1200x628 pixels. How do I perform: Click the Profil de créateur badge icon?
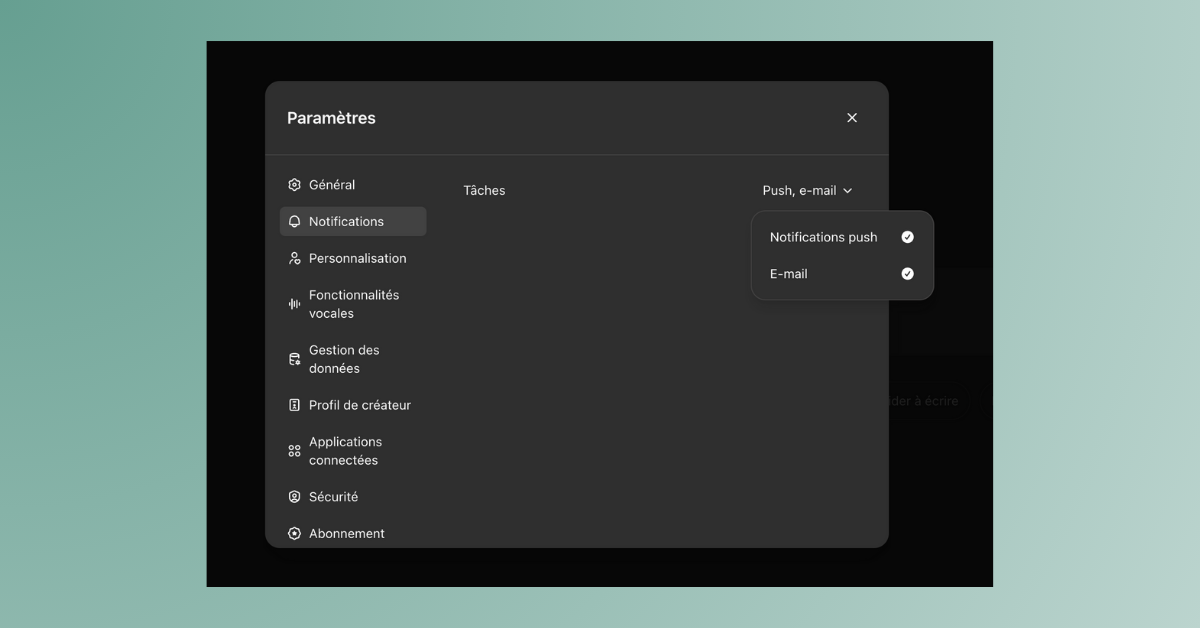pyautogui.click(x=294, y=405)
